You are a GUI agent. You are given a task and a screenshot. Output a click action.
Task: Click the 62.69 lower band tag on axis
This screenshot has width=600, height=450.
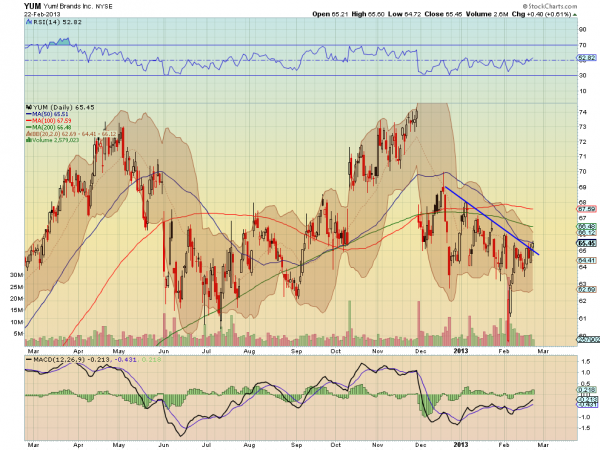tap(586, 290)
